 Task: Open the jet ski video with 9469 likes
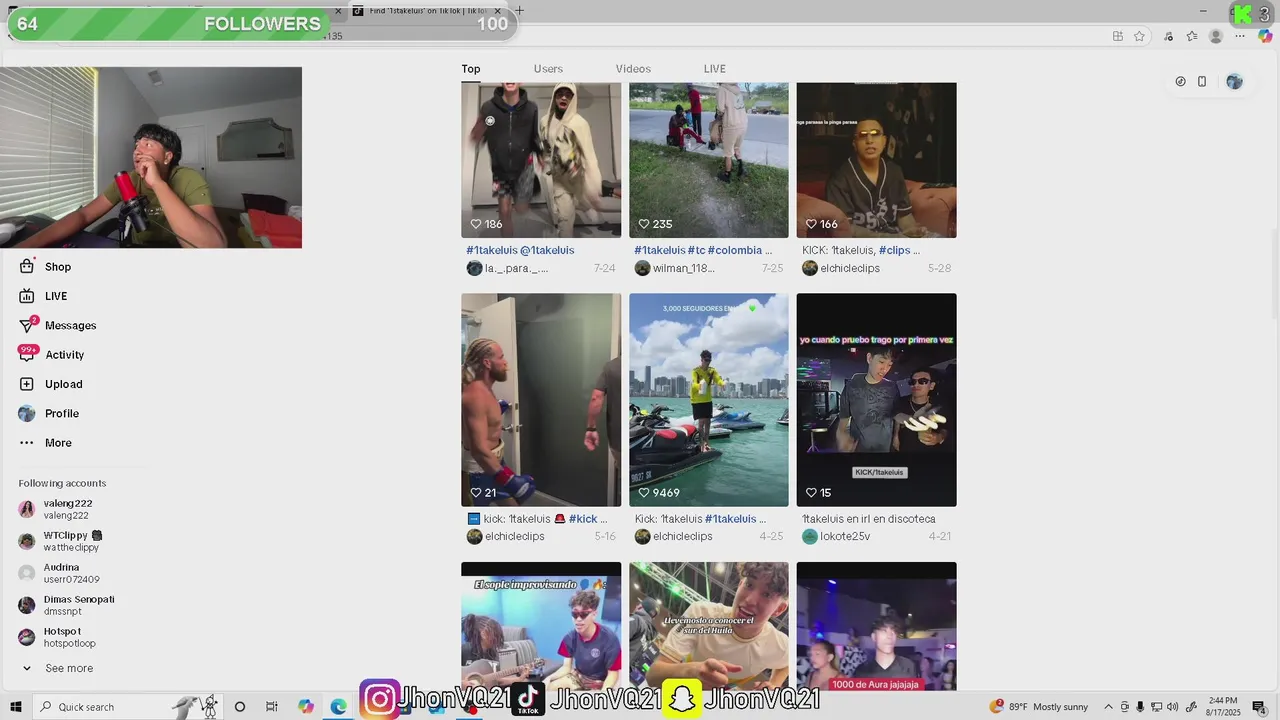(709, 400)
